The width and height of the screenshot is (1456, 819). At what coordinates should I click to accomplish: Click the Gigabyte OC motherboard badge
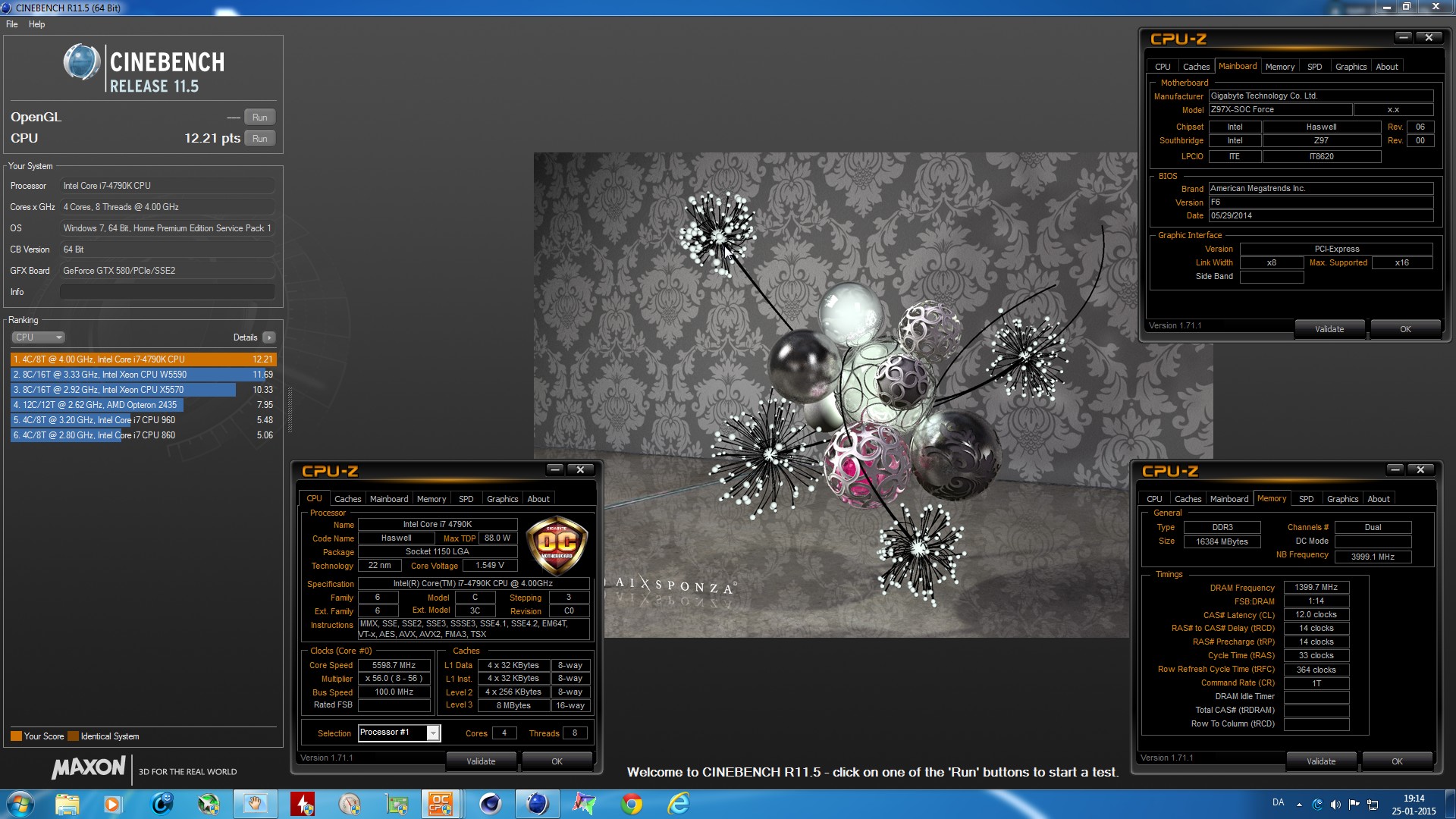tap(557, 547)
